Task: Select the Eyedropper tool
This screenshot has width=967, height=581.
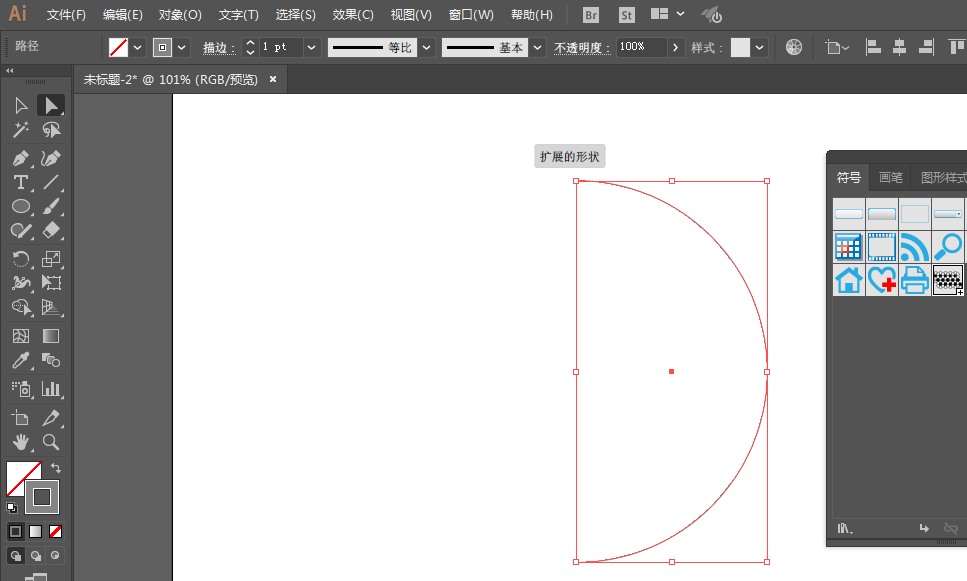Action: [21, 360]
